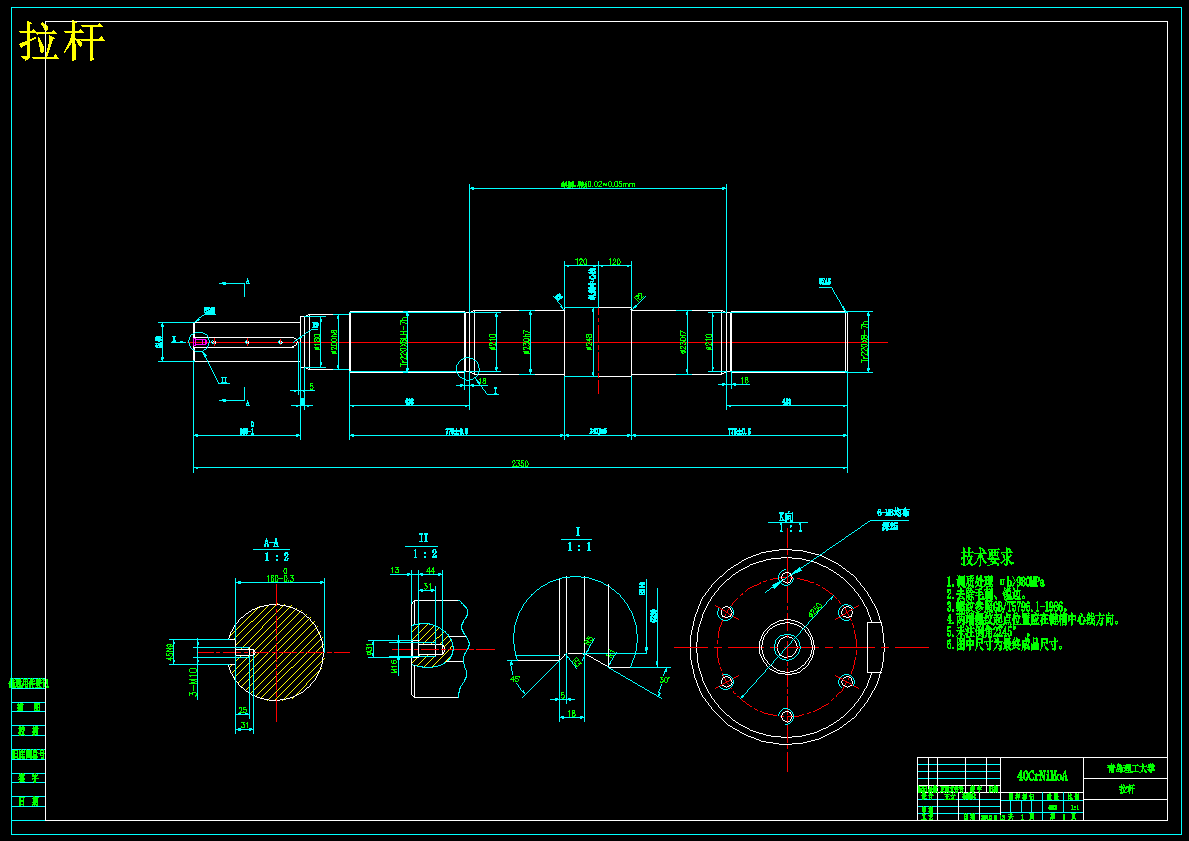Click the yellow title text 拉杆
Viewport: 1189px width, 841px height.
(x=61, y=41)
